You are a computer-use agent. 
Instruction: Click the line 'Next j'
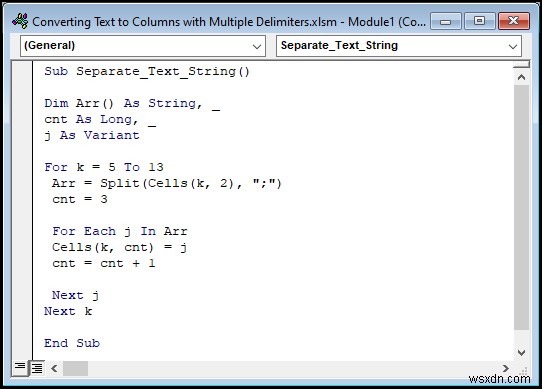point(76,295)
